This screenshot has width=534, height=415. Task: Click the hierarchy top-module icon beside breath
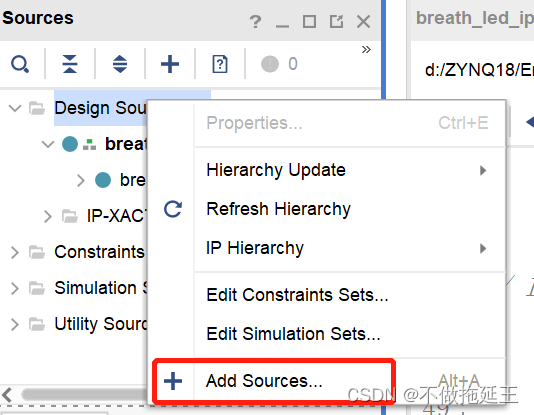pyautogui.click(x=90, y=144)
